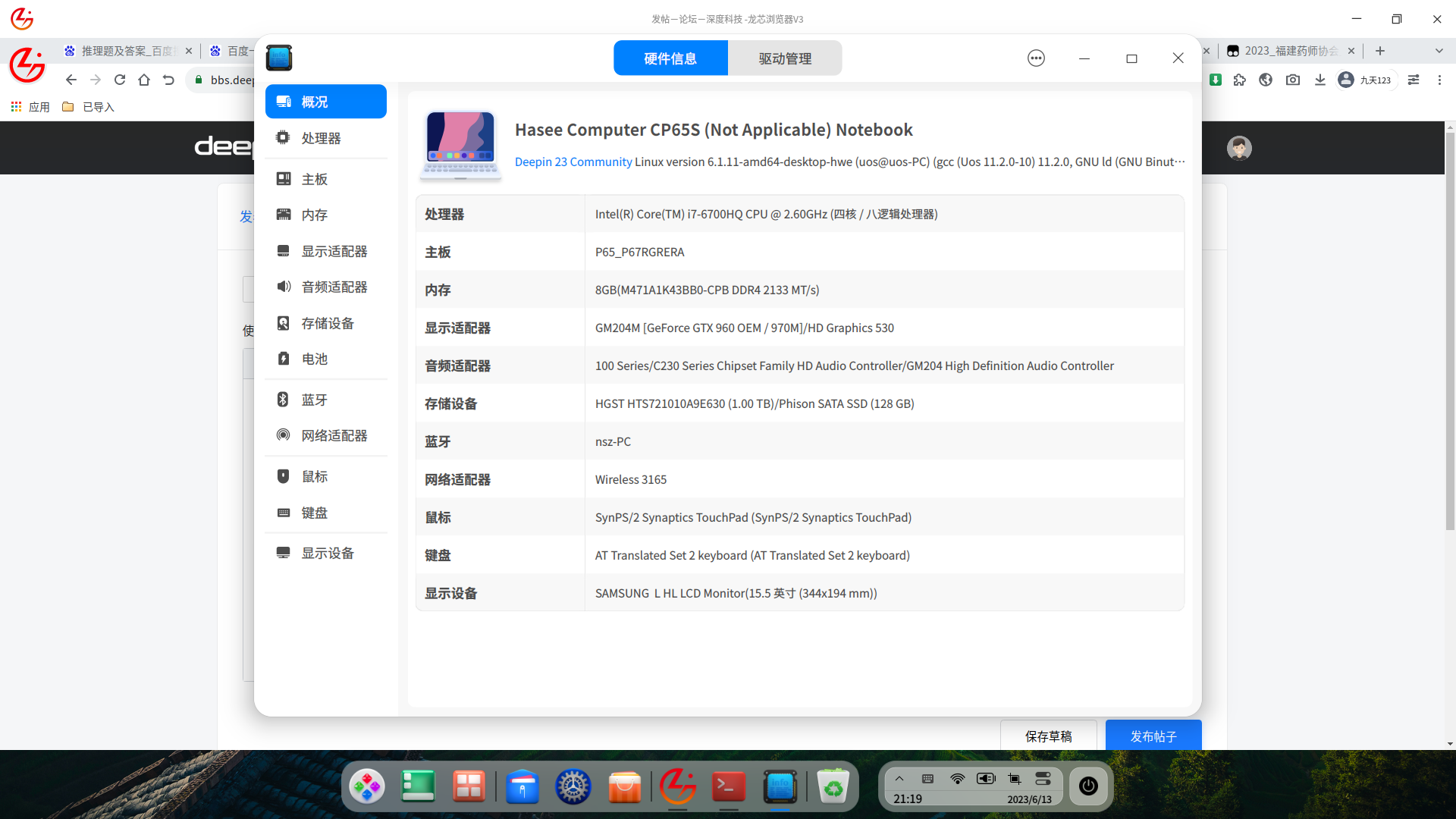Open 电池 battery information

click(x=314, y=359)
